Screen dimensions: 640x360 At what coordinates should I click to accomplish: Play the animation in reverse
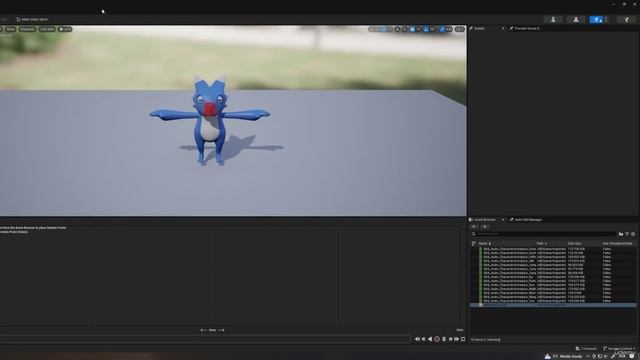[430, 339]
